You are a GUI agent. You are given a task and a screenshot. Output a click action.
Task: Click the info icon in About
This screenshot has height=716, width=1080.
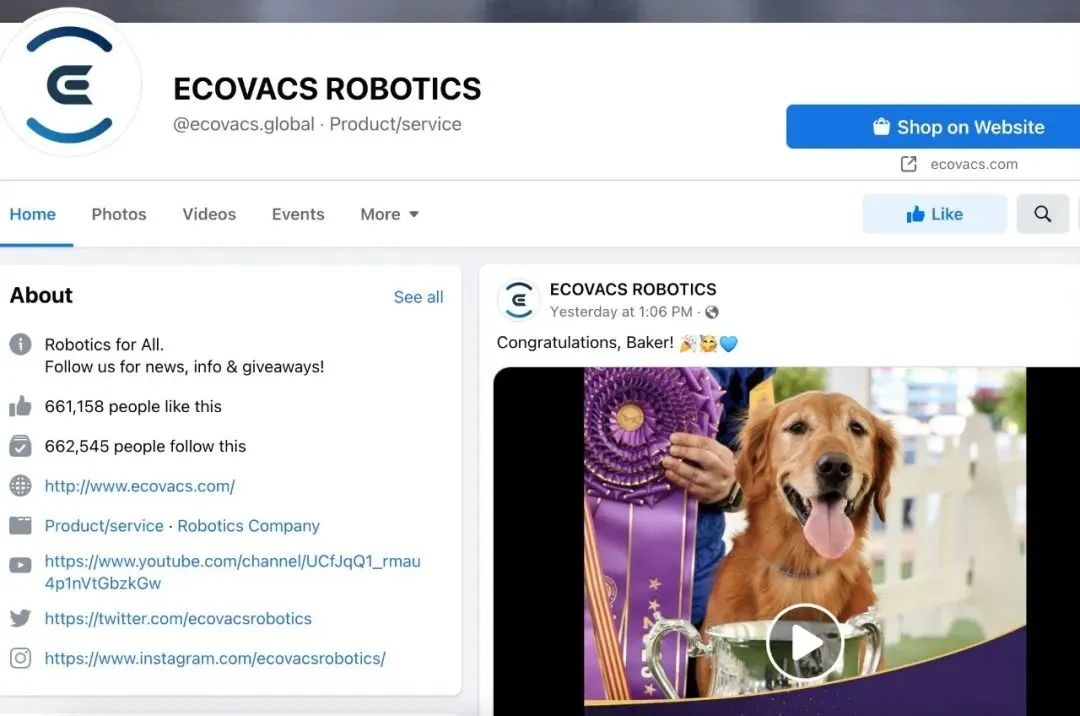click(20, 344)
